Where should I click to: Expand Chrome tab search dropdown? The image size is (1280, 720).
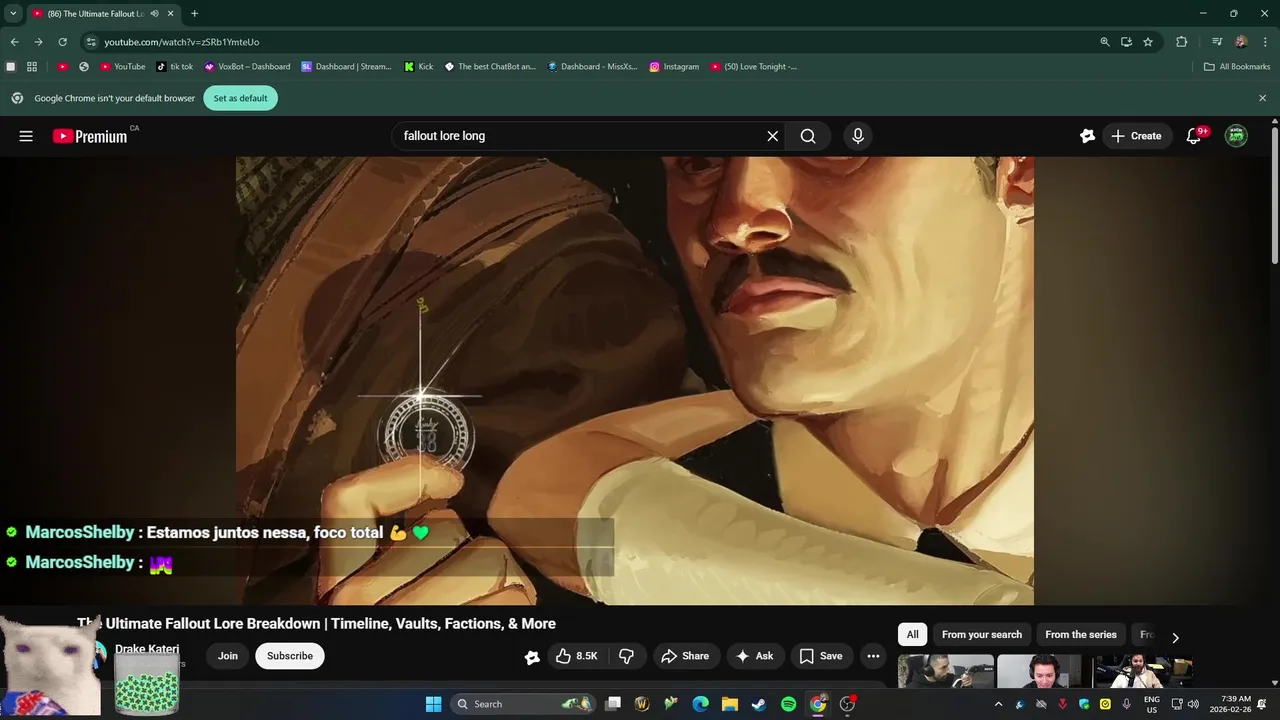point(13,14)
